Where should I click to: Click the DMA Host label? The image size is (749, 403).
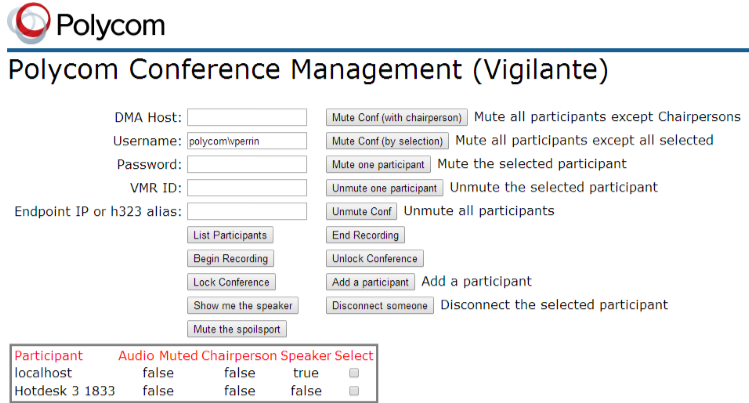click(x=148, y=117)
